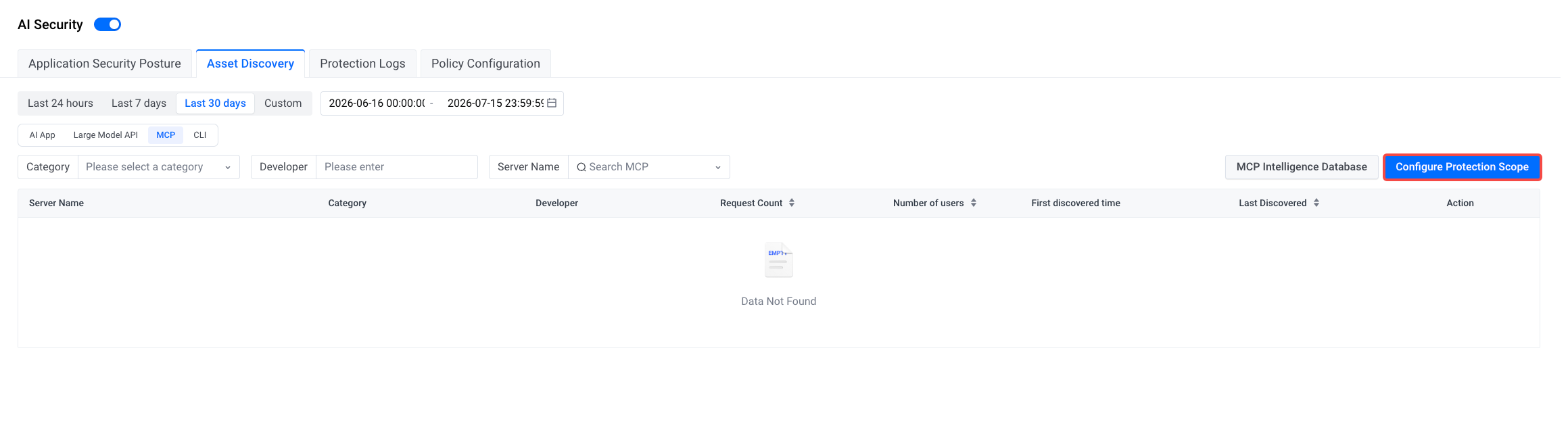1568x430 pixels.
Task: Click the search icon in Server Name field
Action: point(581,167)
